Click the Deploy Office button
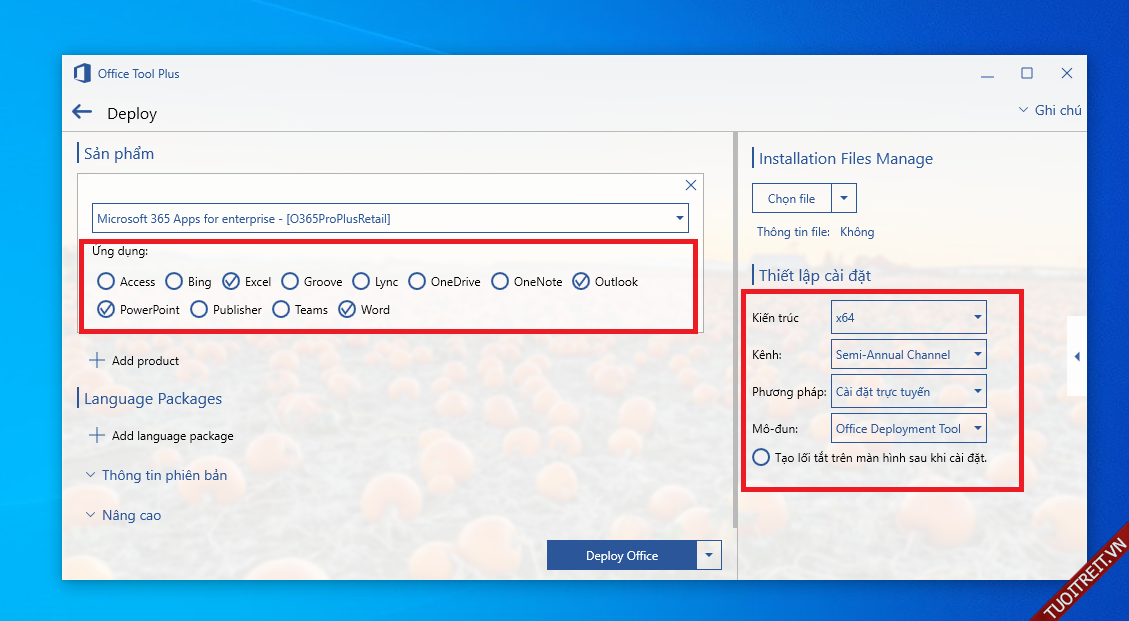Screen dimensions: 1129x621 (x=621, y=555)
